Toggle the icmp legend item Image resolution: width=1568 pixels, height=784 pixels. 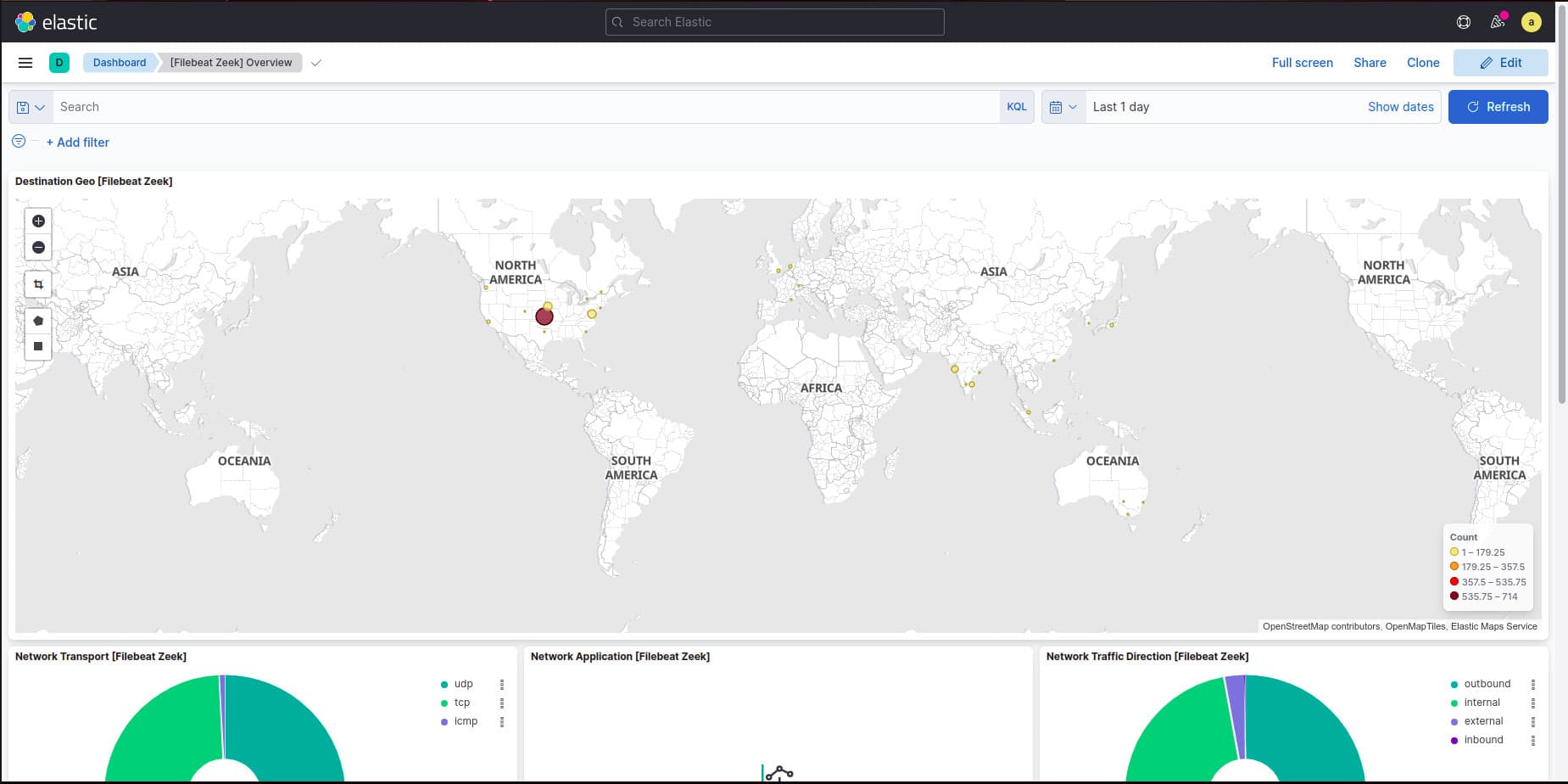465,720
